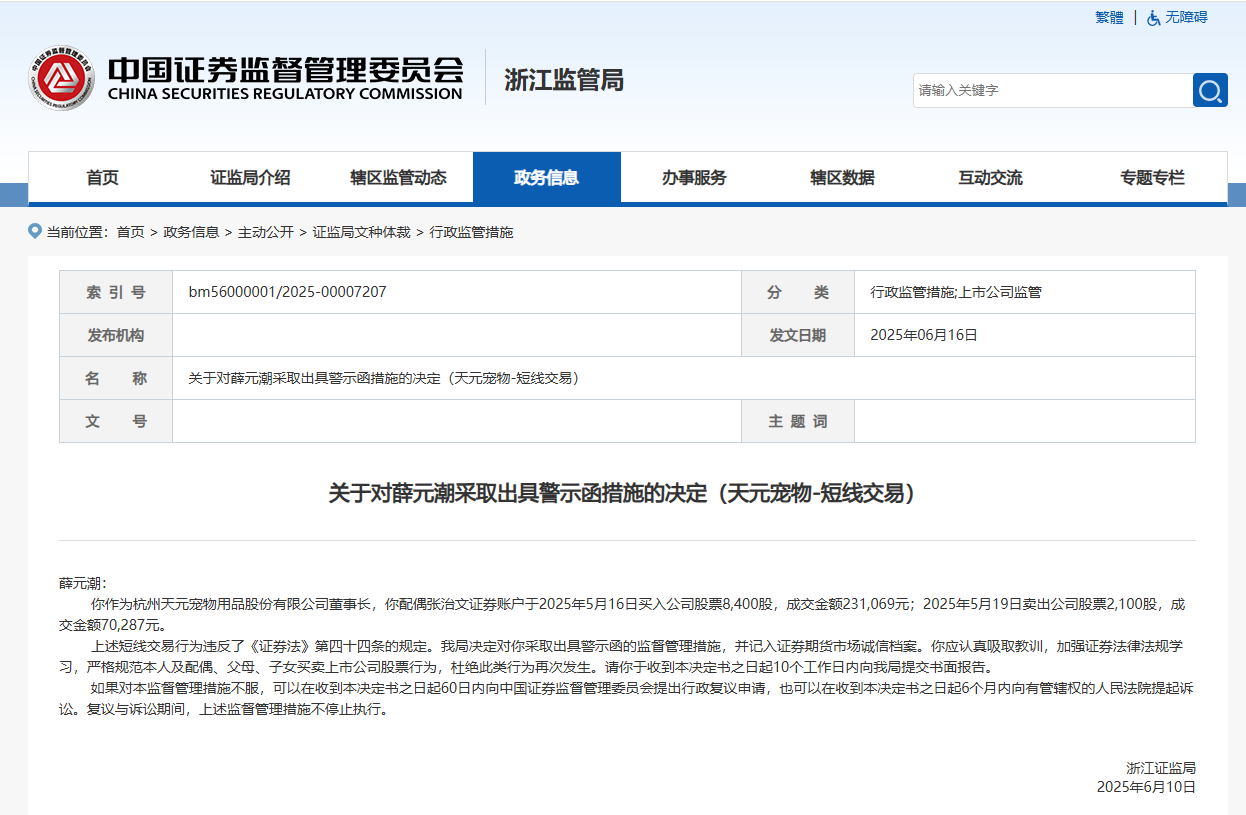Click the 浙江监管局 header title
The height and width of the screenshot is (815, 1246).
point(564,80)
